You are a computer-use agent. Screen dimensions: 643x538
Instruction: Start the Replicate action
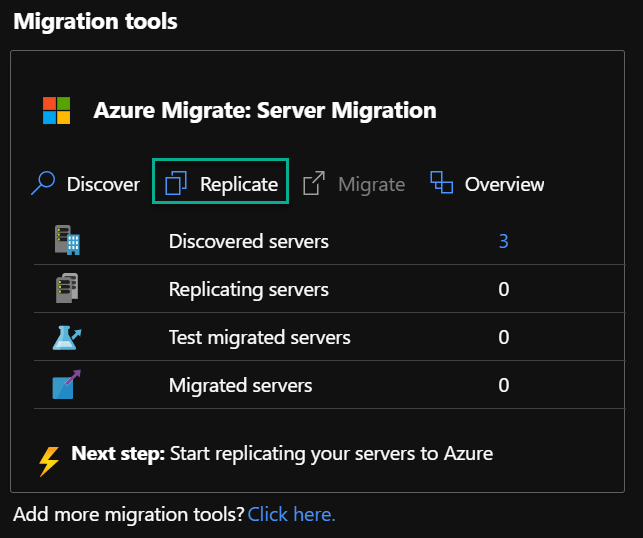coord(221,183)
